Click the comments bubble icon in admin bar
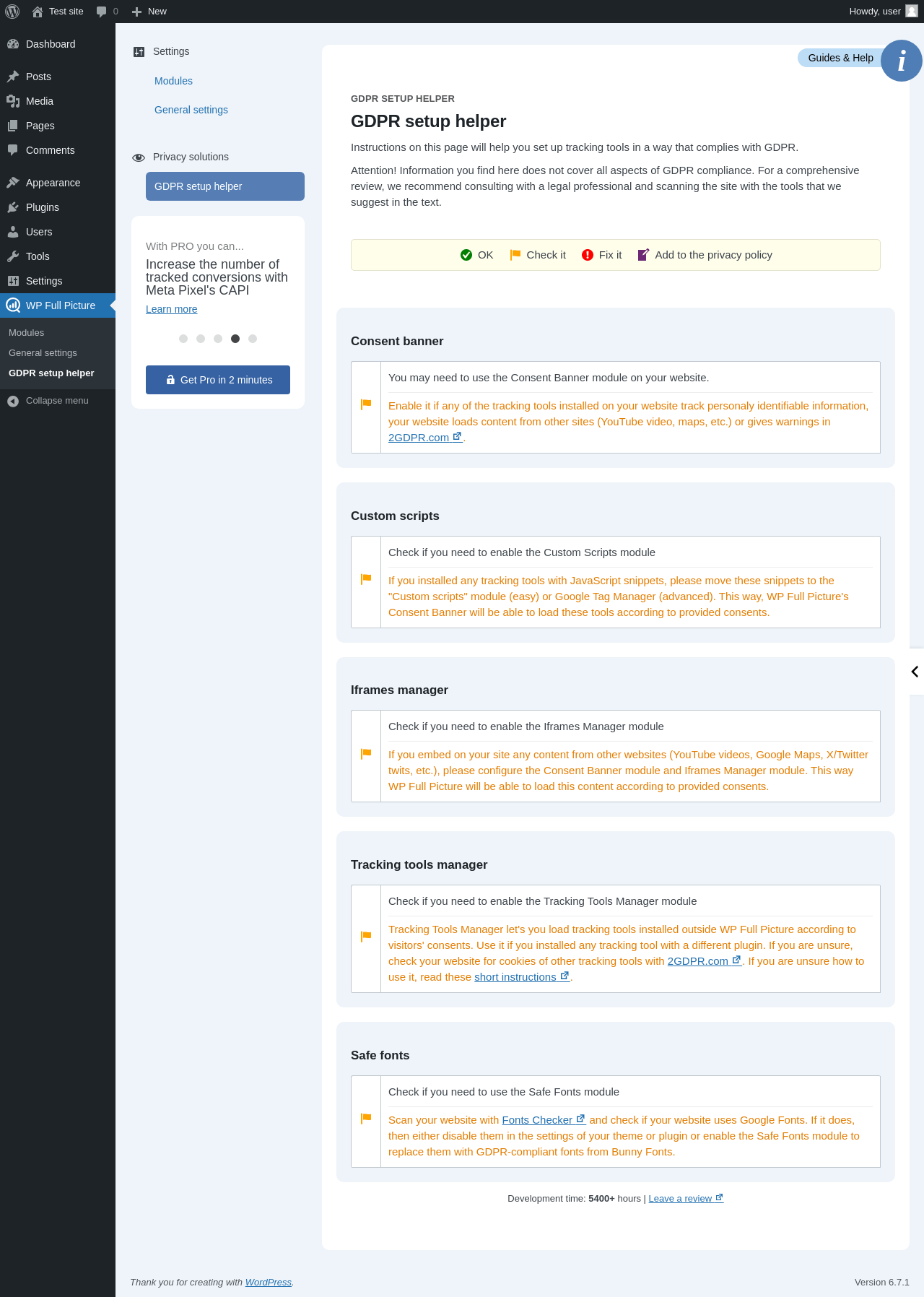Screen dimensions: 924x1297 (x=101, y=12)
